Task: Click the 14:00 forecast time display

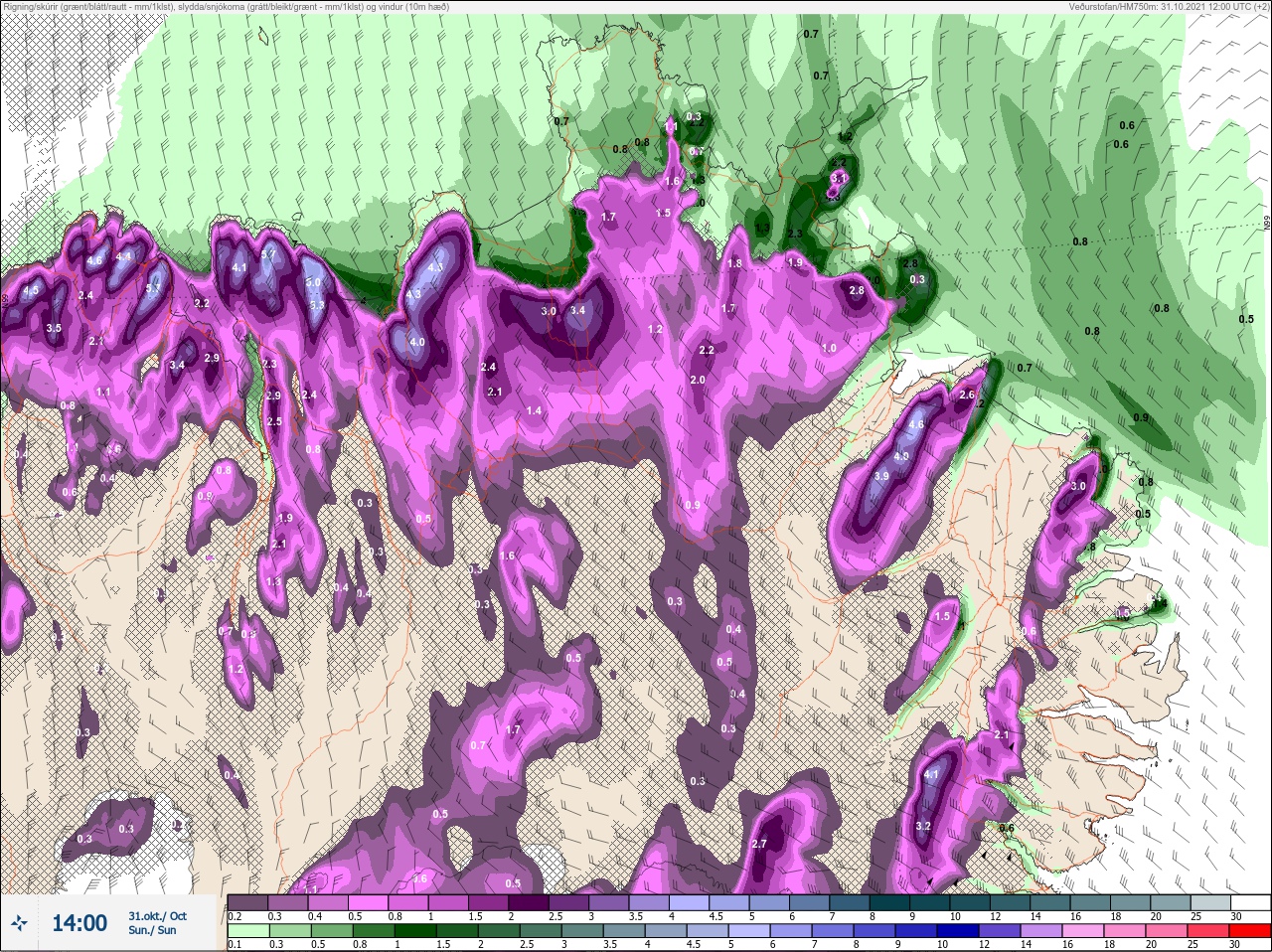Action: 79,923
